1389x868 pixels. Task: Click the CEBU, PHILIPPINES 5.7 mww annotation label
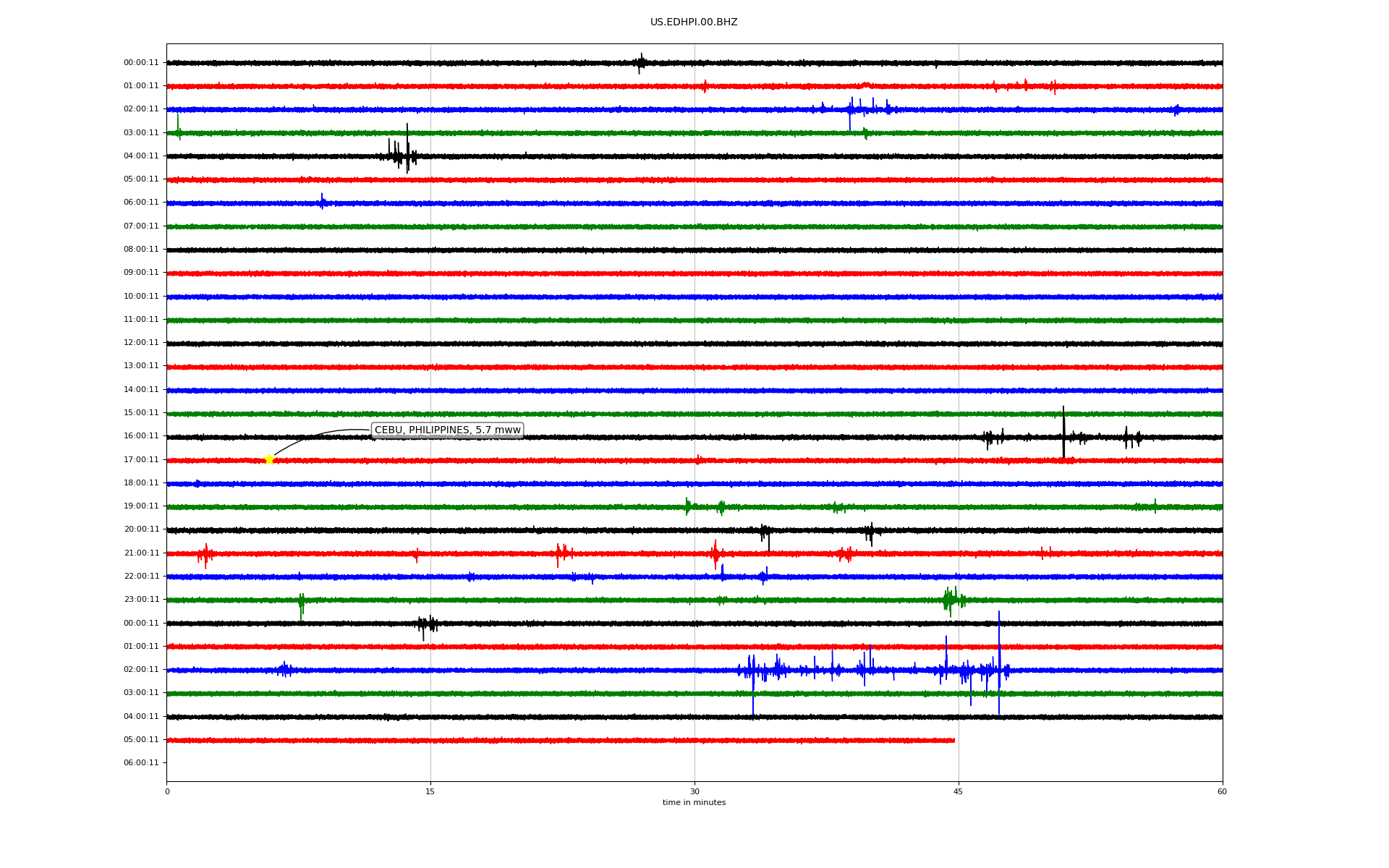pos(447,430)
